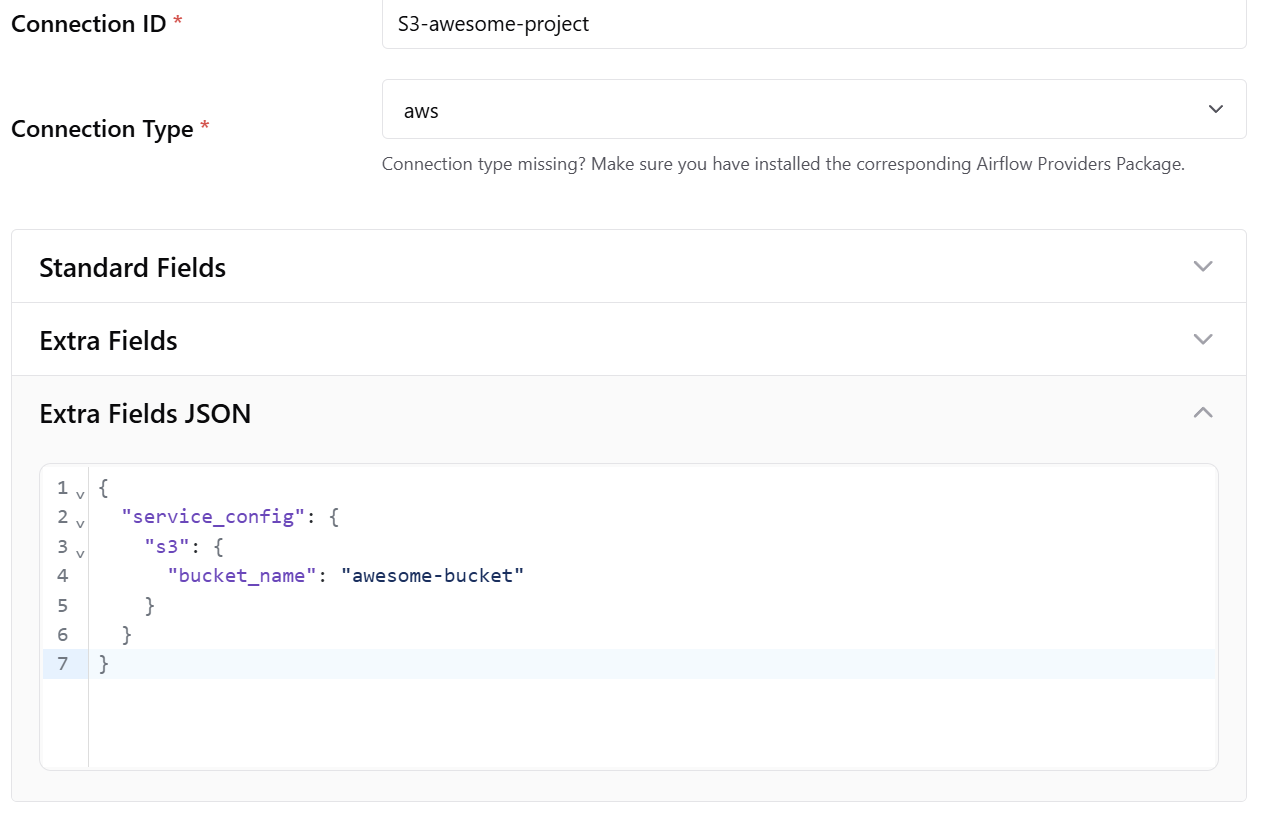Click the Connection Type dropdown chevron arrow
This screenshot has height=816, width=1264.
pos(1216,109)
